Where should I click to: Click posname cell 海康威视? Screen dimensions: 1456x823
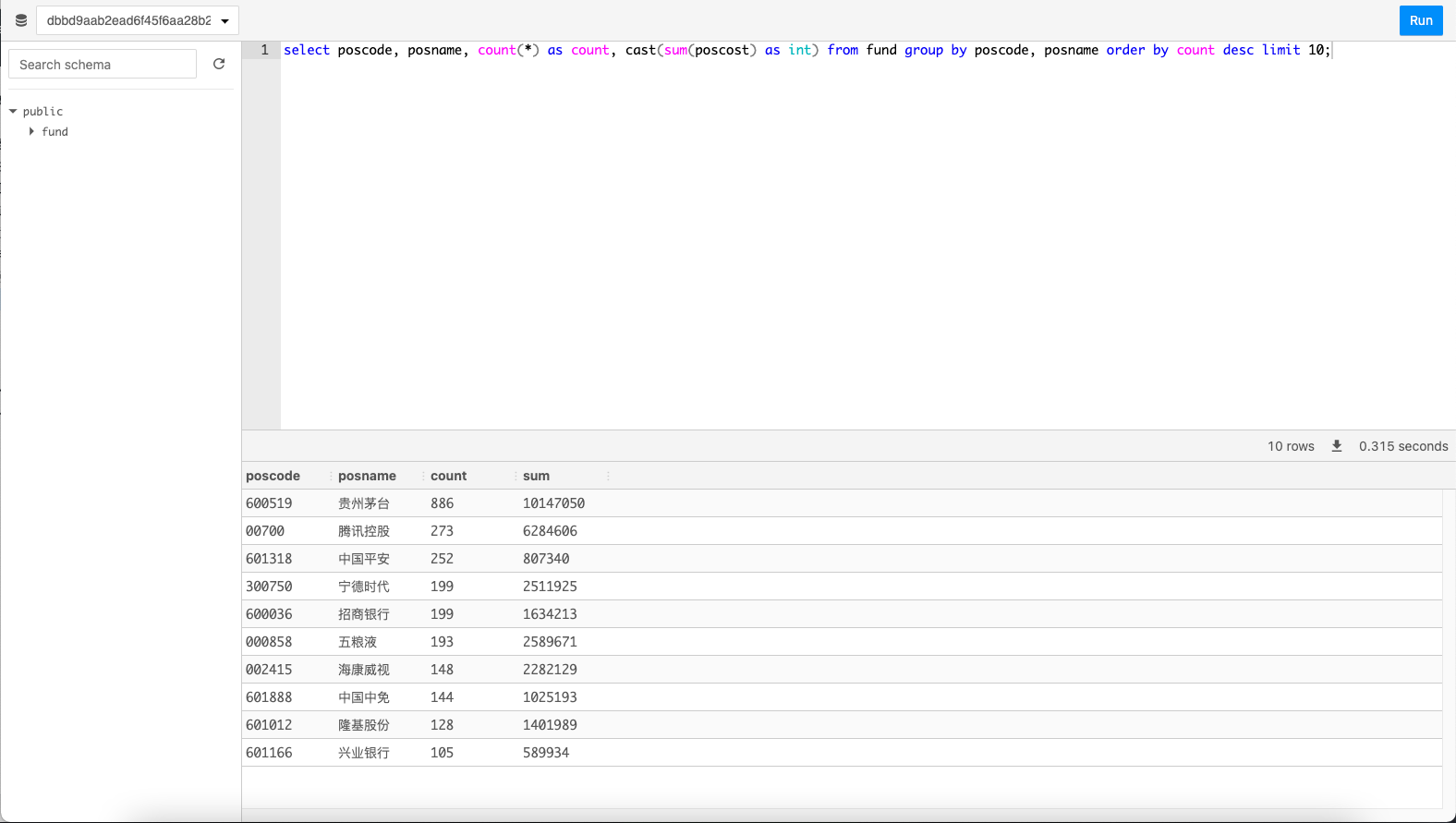tap(364, 670)
